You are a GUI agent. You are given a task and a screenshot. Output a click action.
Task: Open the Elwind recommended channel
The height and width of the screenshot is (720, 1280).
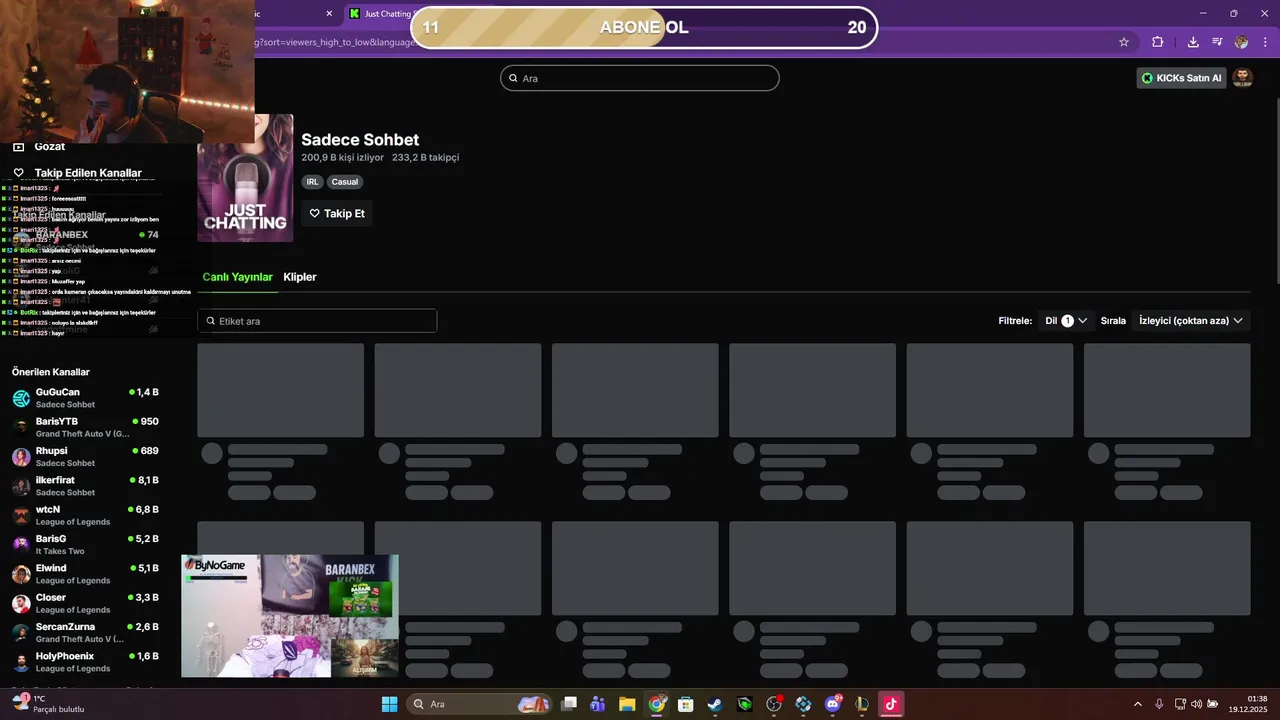pos(85,574)
